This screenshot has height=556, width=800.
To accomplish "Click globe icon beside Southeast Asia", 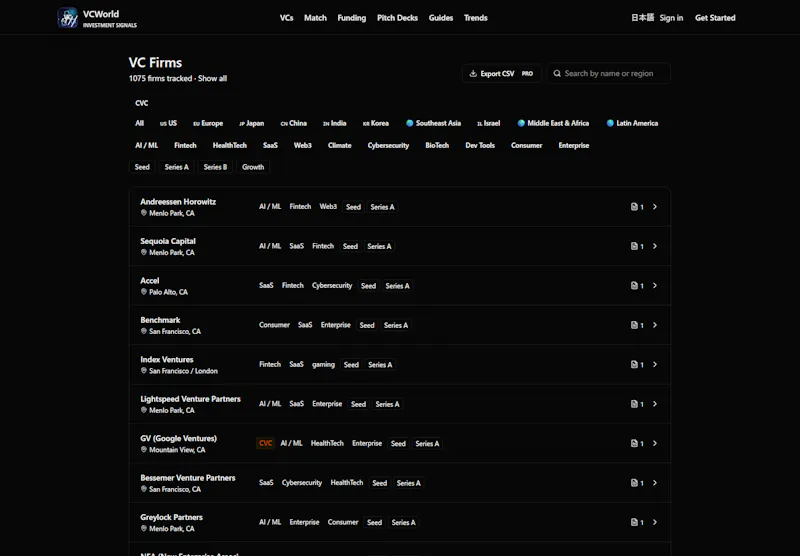I will click(410, 123).
